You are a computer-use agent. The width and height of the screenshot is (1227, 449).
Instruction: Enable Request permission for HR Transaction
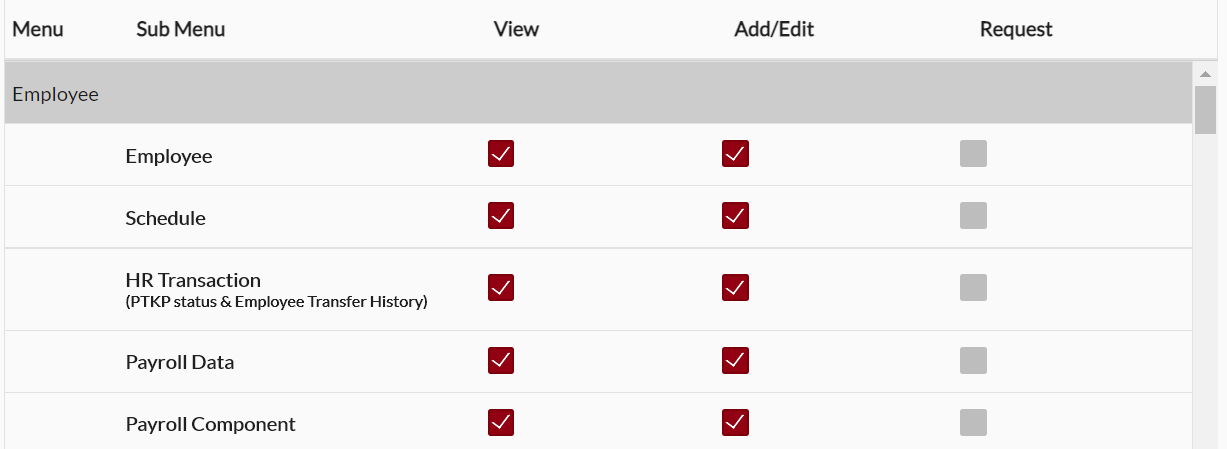pyautogui.click(x=973, y=287)
